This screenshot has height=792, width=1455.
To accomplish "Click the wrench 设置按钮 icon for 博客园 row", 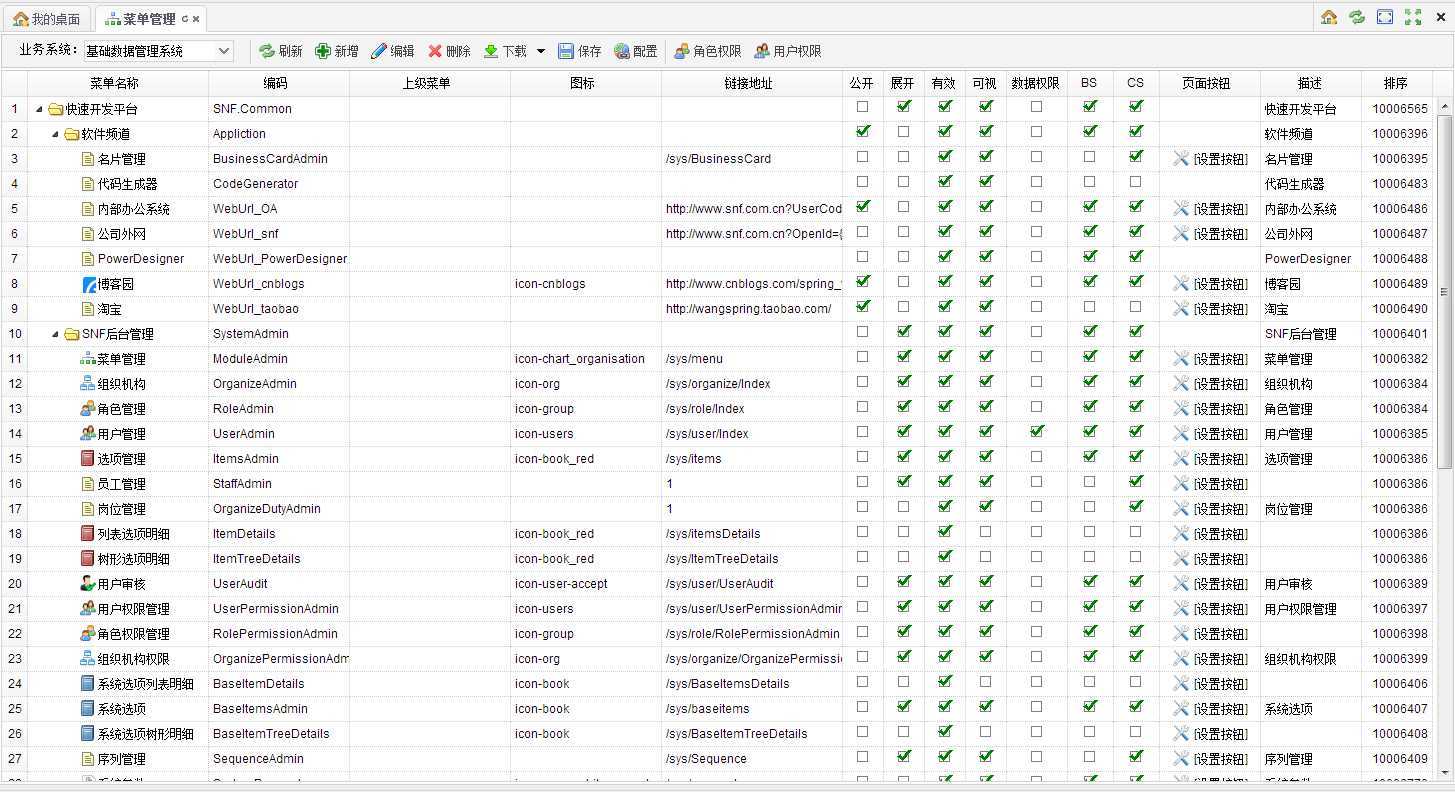I will (x=1181, y=283).
